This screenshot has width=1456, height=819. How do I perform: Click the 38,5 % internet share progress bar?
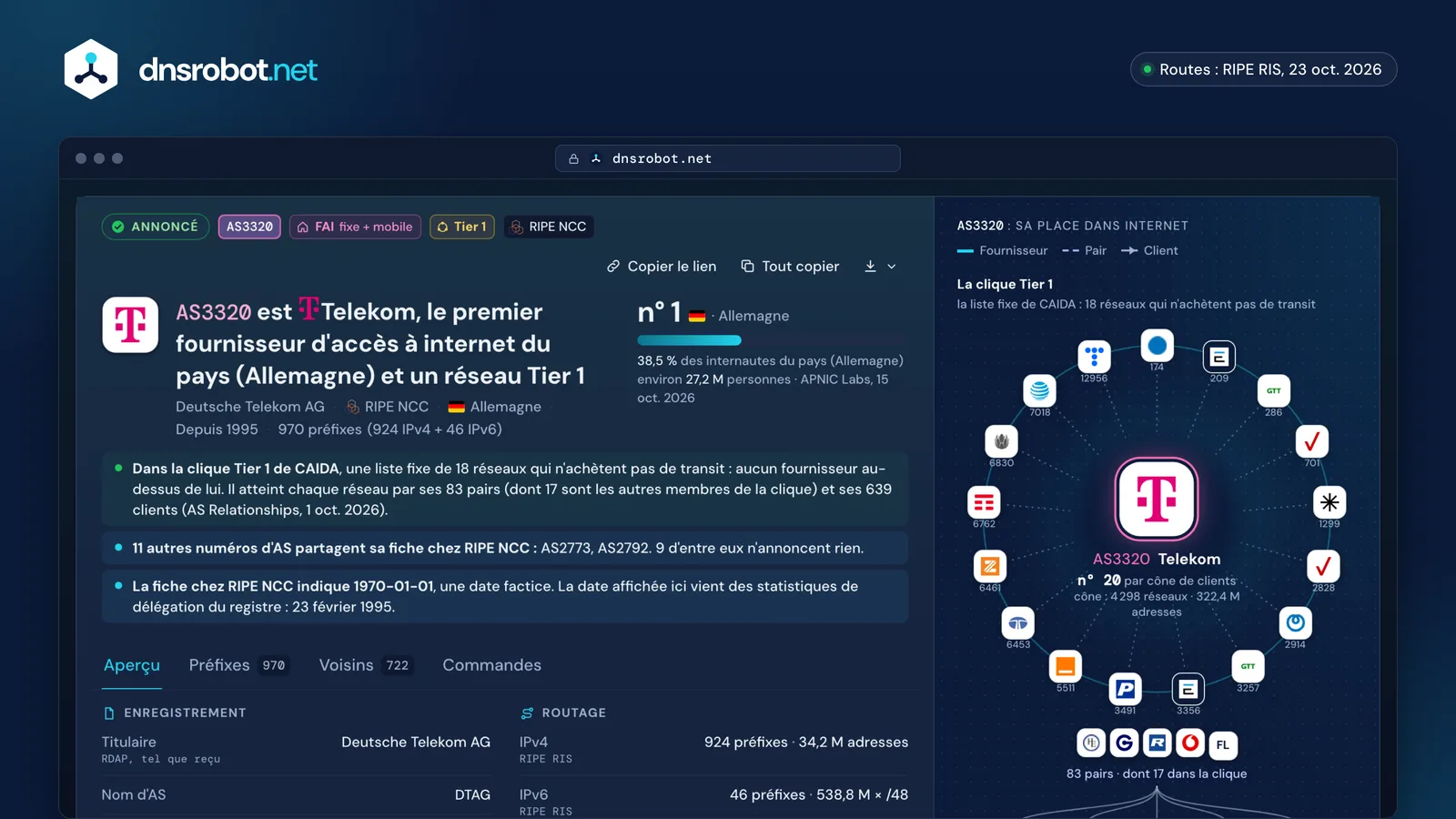tap(689, 340)
